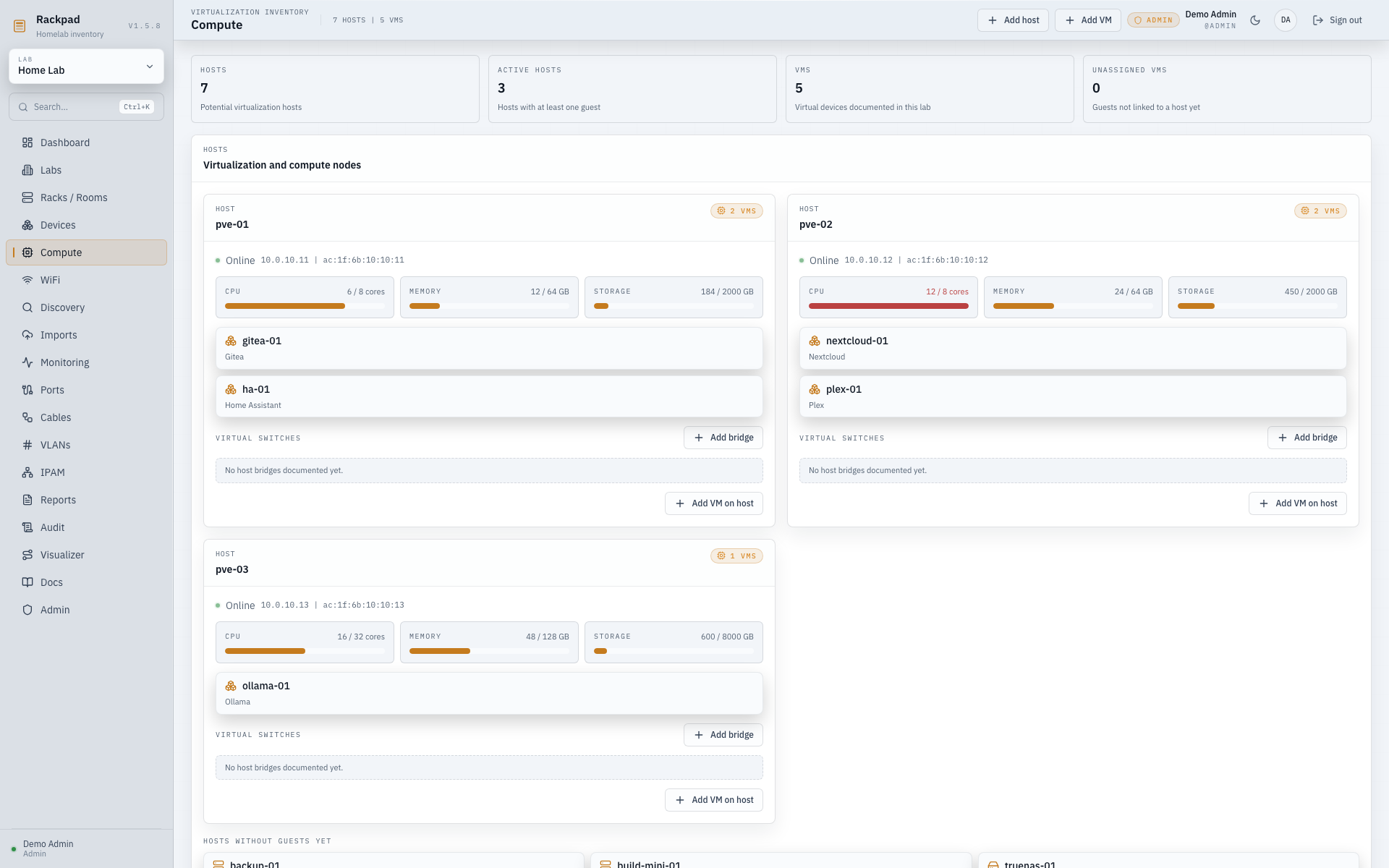Click the Imports cloud icon
Viewport: 1389px width, 868px height.
[27, 335]
